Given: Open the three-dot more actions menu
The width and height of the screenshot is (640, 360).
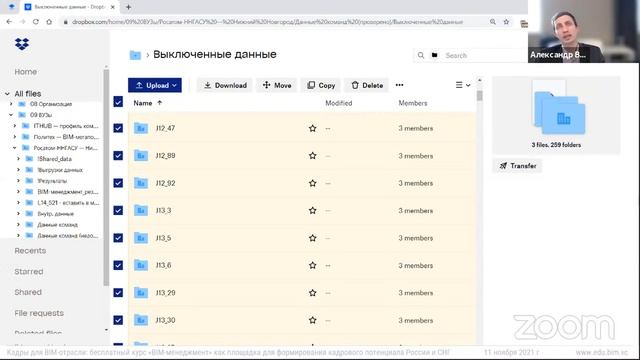Looking at the screenshot, I should (399, 85).
